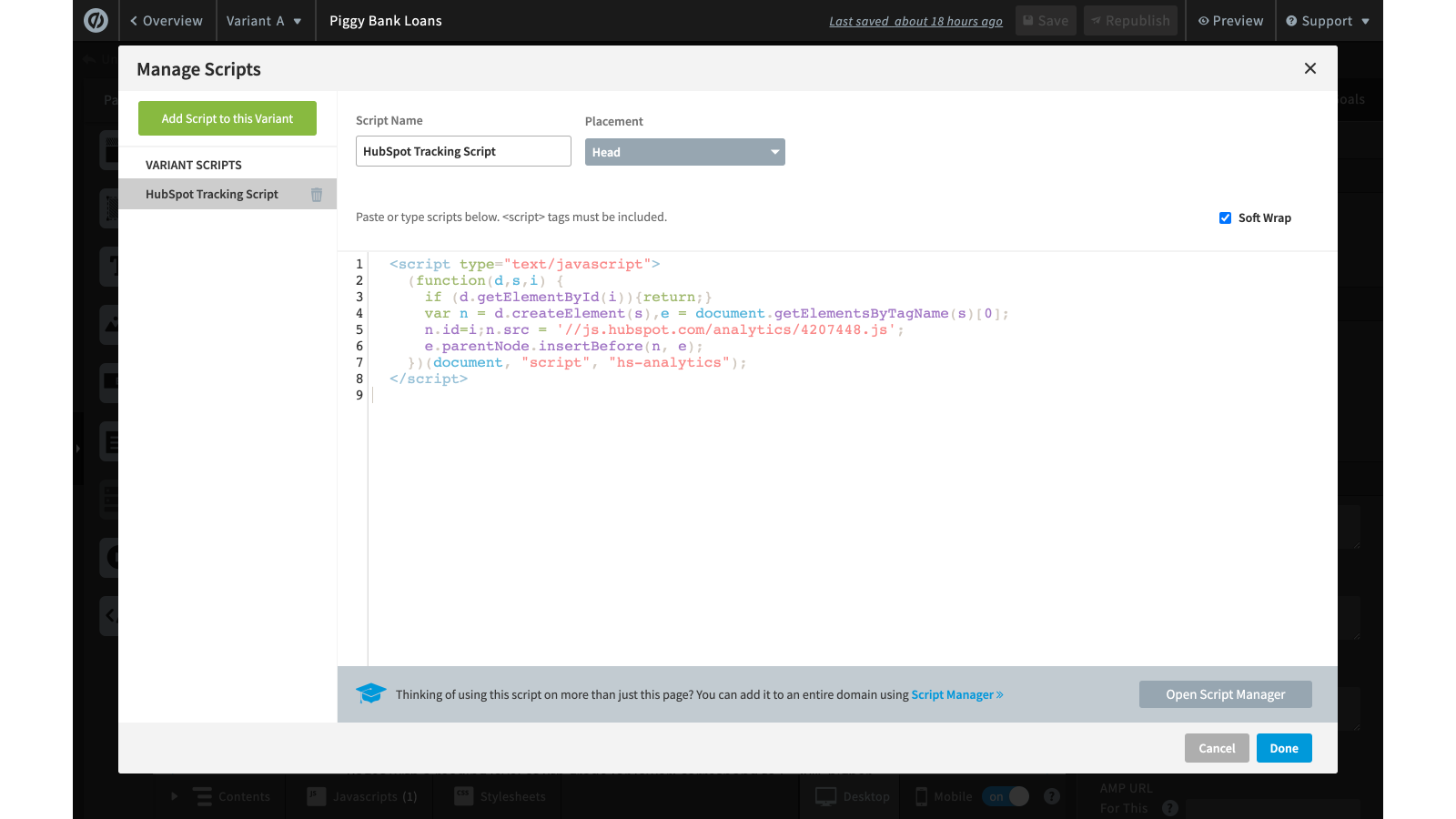Toggle the Mobile on/off switch

tap(1006, 796)
